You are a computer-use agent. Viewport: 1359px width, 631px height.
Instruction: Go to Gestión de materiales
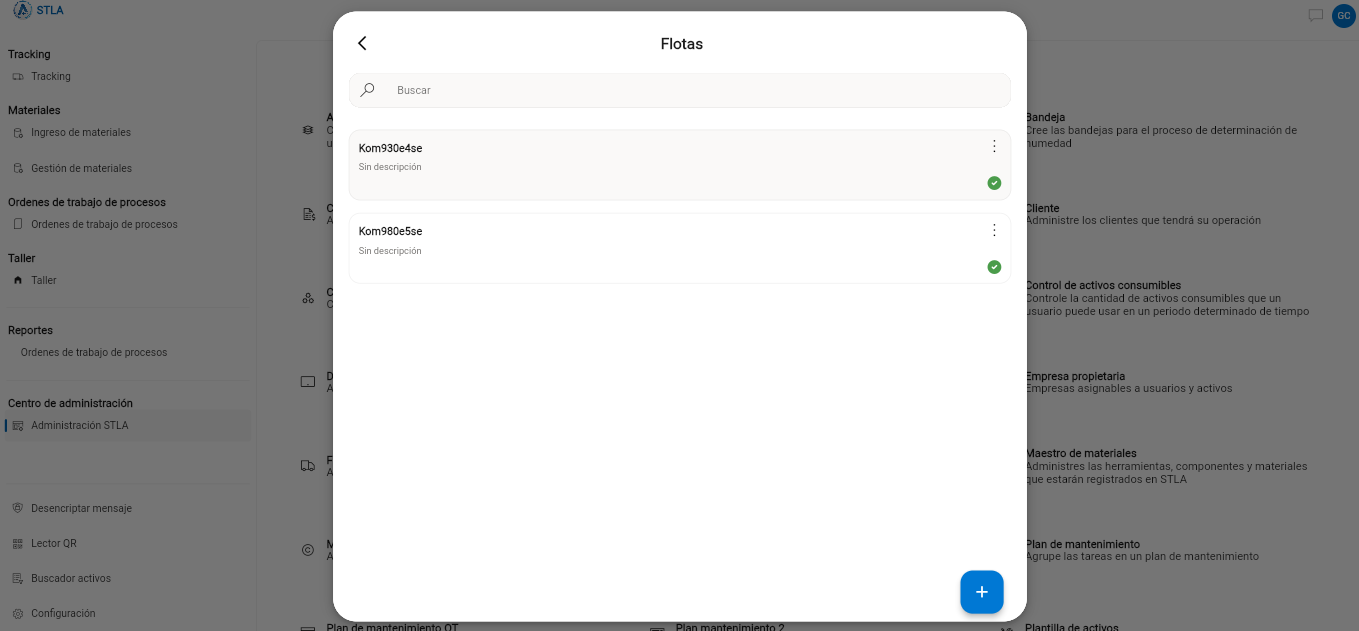coord(81,168)
